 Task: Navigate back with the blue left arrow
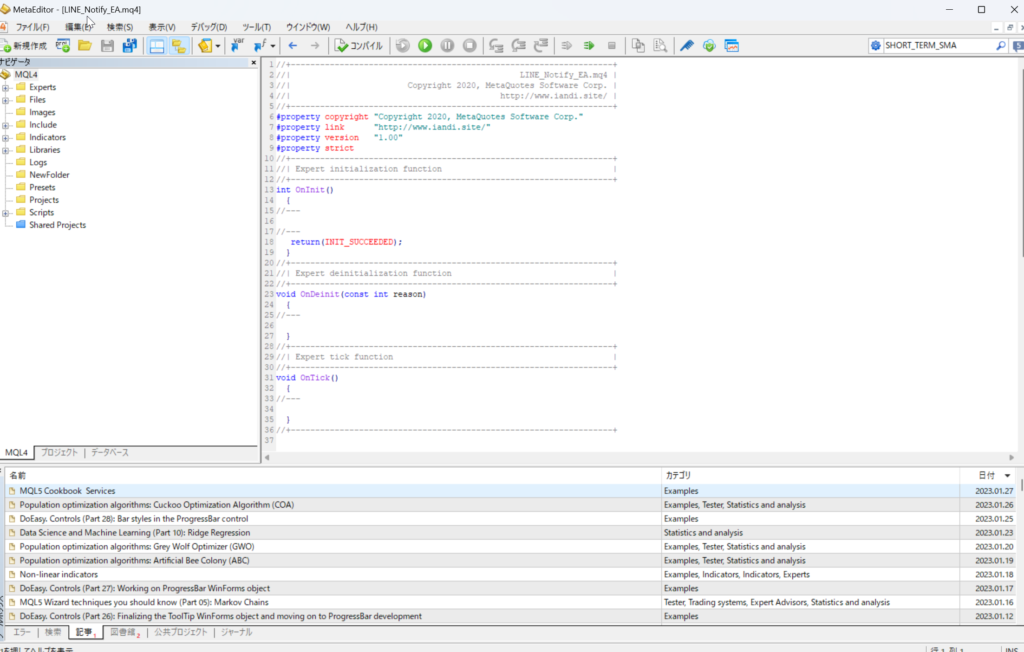click(x=293, y=46)
